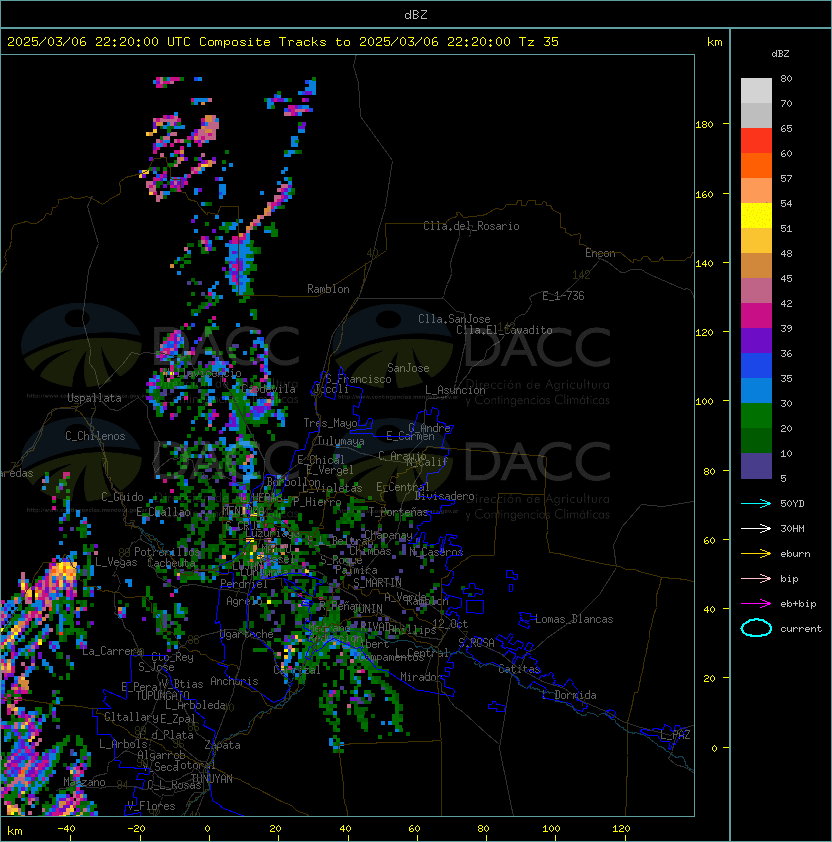This screenshot has height=842, width=832.
Task: Select the bright yellow band of dBZ scale
Action: (756, 216)
